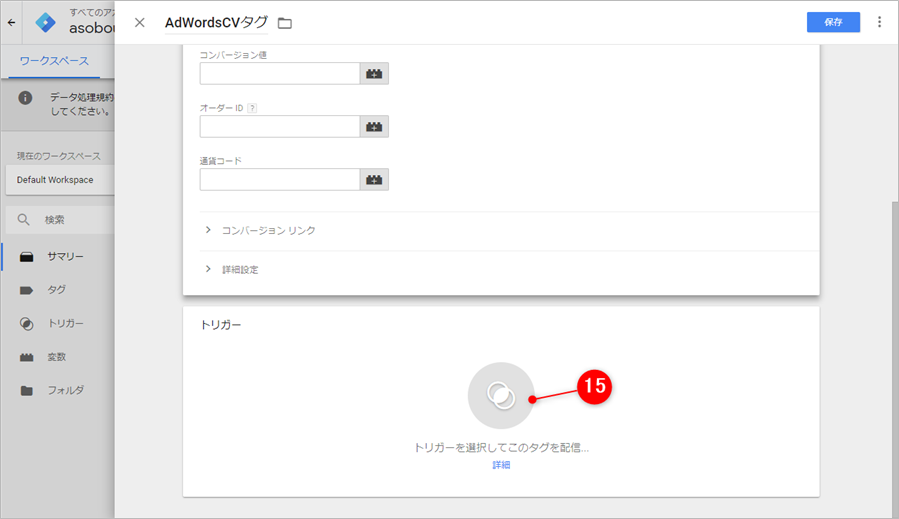This screenshot has width=899, height=519.
Task: Click the トリガー circle icon in sidebar
Action: click(x=26, y=324)
